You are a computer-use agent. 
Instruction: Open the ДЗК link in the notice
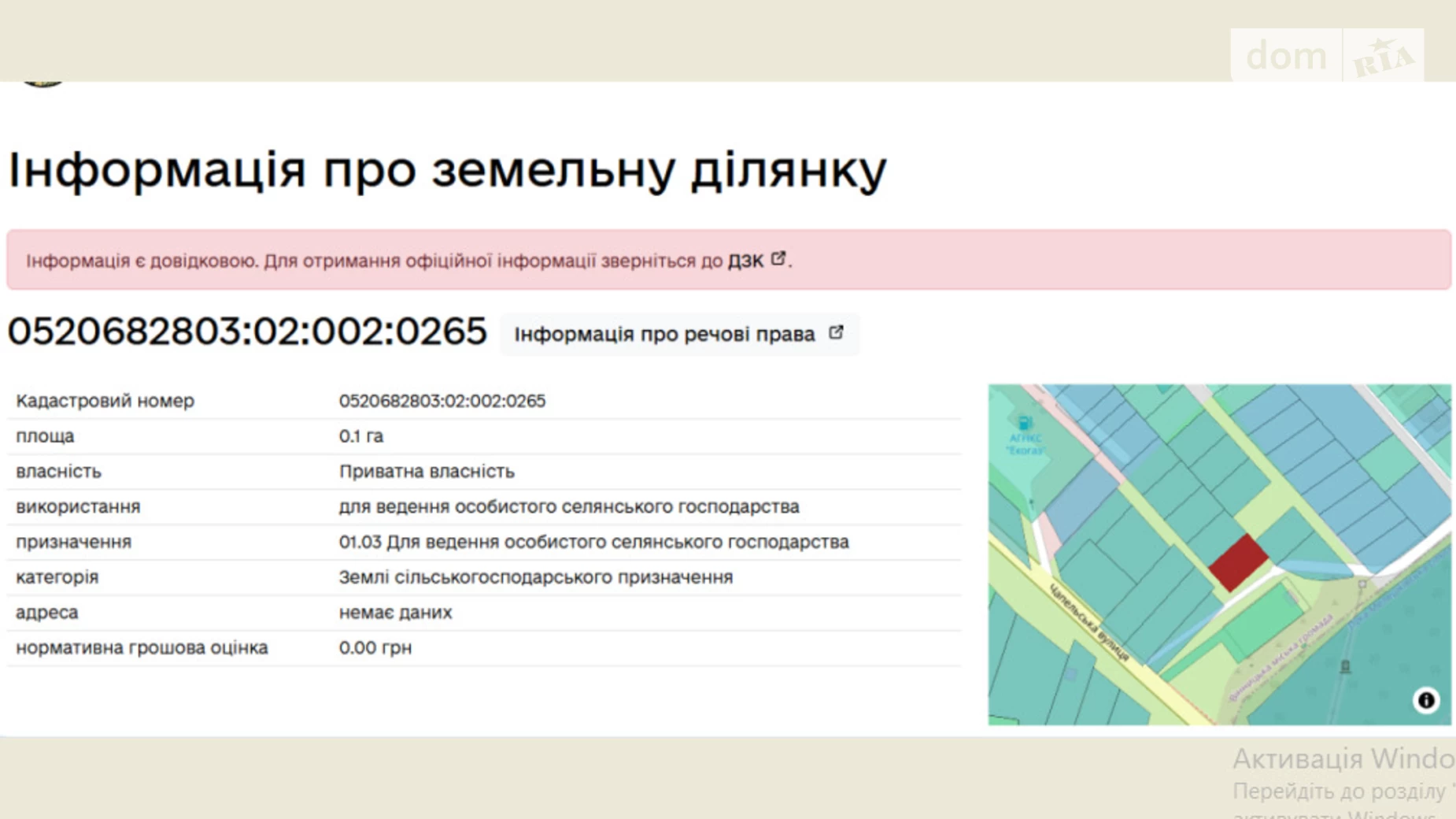point(745,261)
